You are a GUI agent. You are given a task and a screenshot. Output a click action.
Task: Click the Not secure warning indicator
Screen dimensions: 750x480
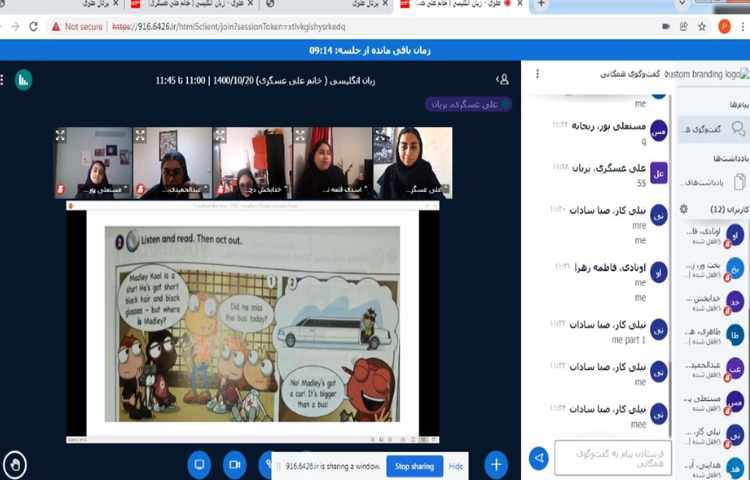(x=77, y=27)
